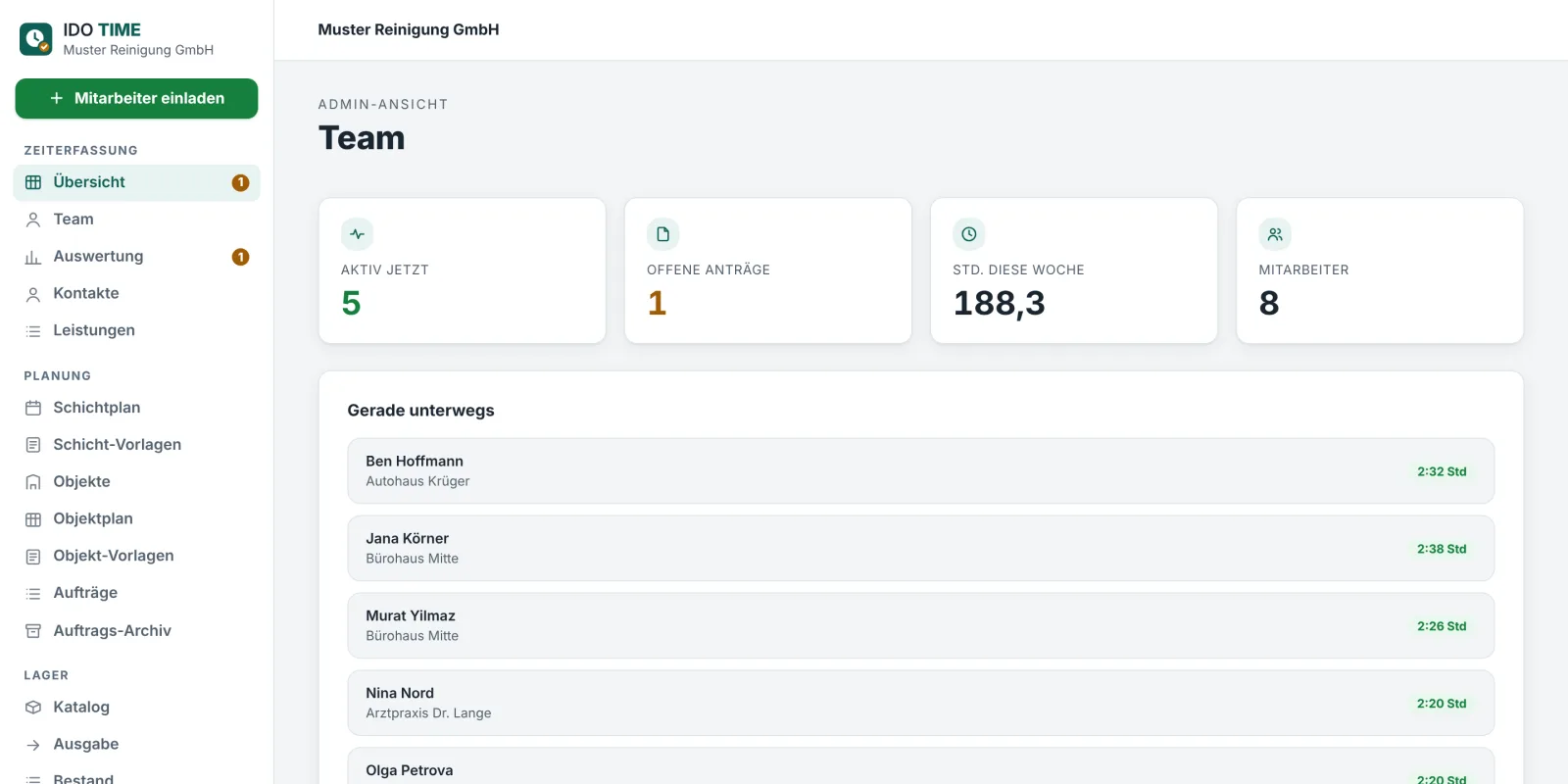Select the Nina Nord row

click(920, 704)
